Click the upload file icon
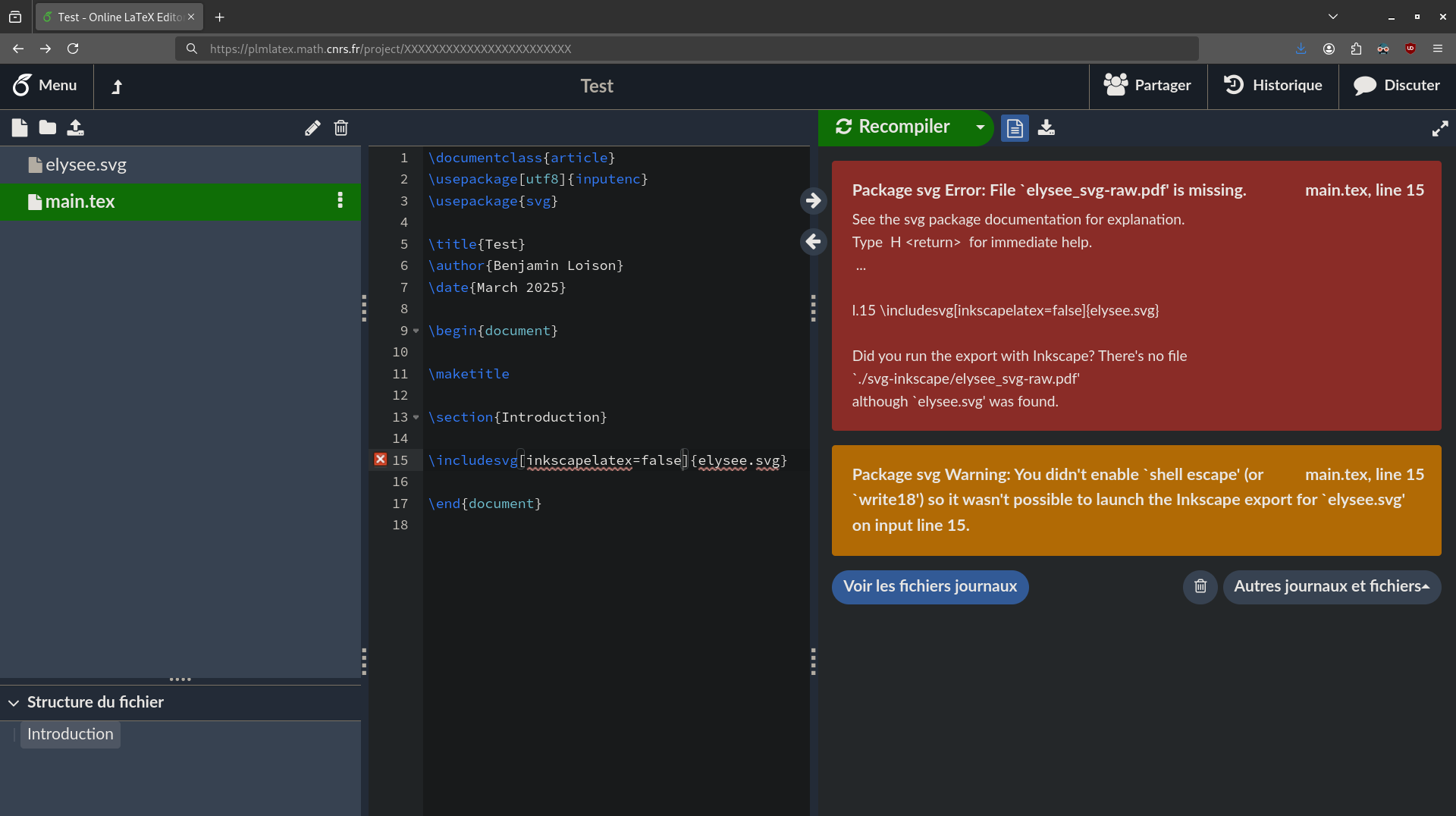Image resolution: width=1456 pixels, height=816 pixels. click(75, 128)
